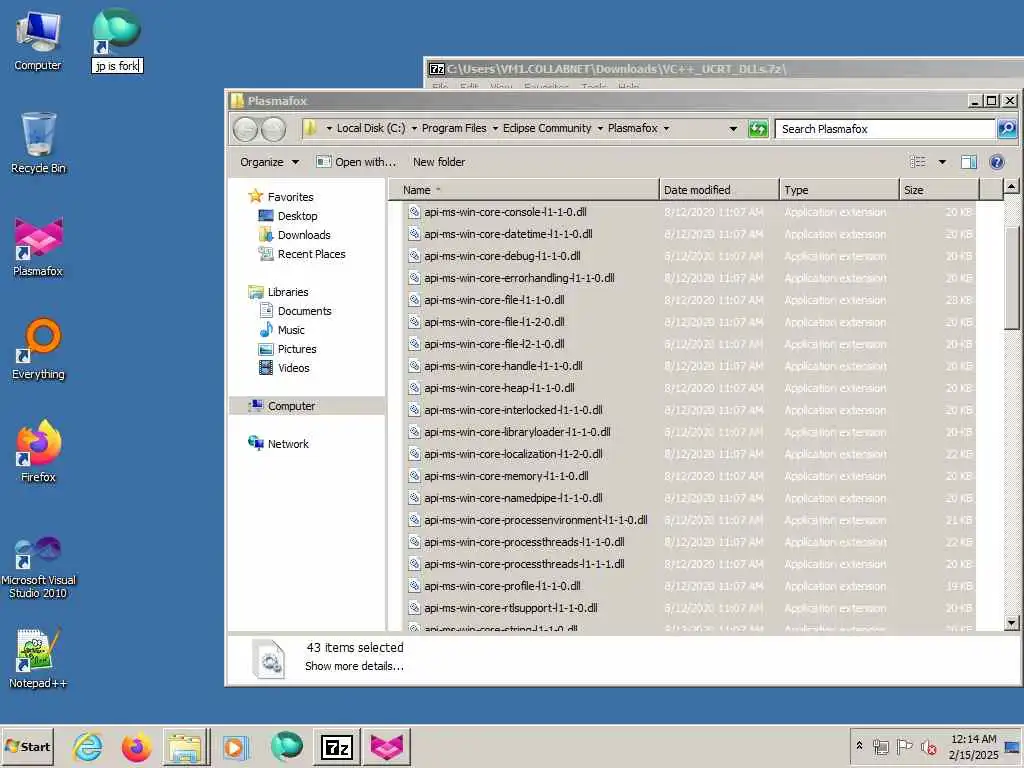
Task: Sort by the Date modified column
Action: [719, 190]
